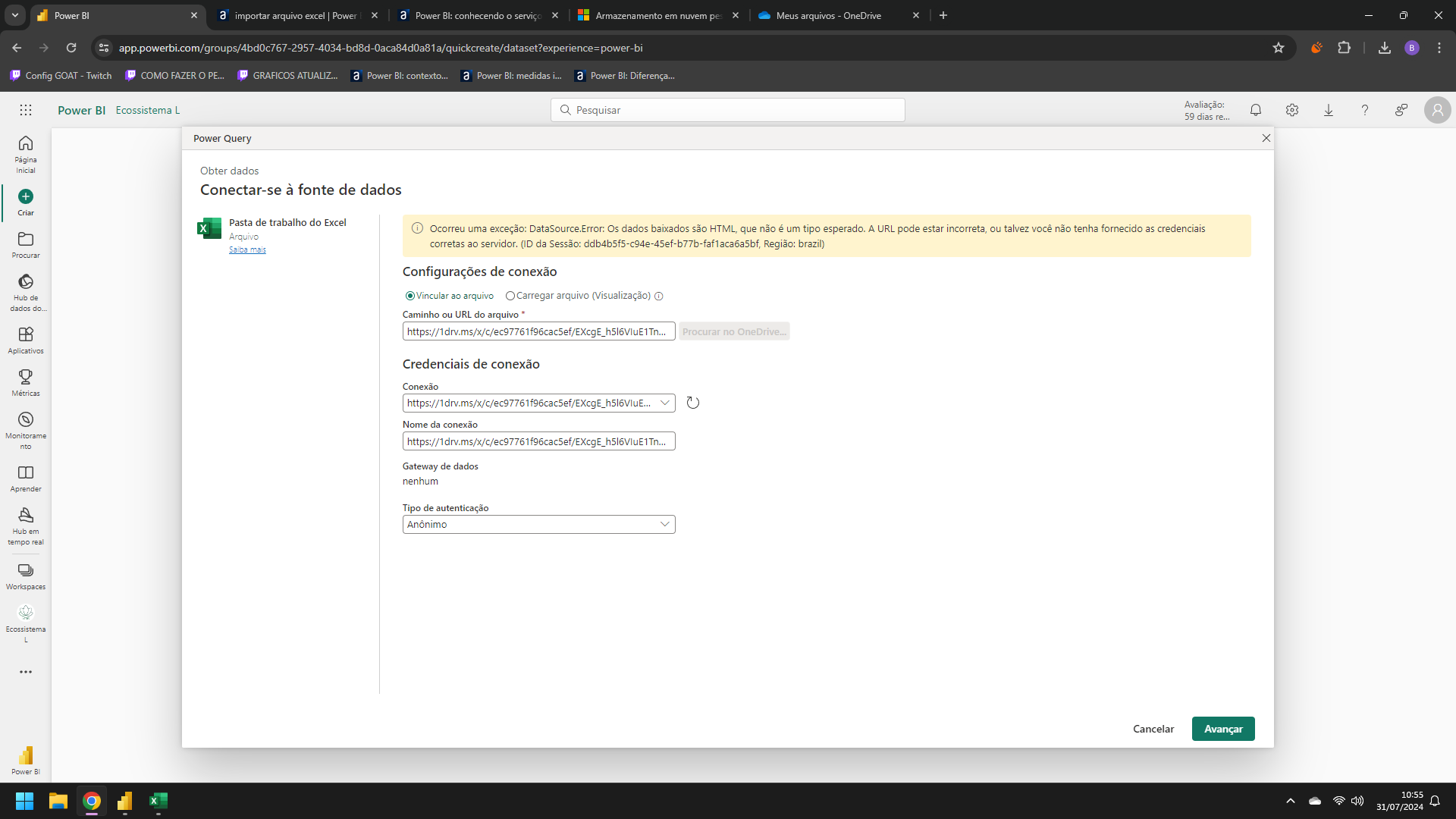Click Cancelar in the dialog
The height and width of the screenshot is (819, 1456).
(1153, 729)
